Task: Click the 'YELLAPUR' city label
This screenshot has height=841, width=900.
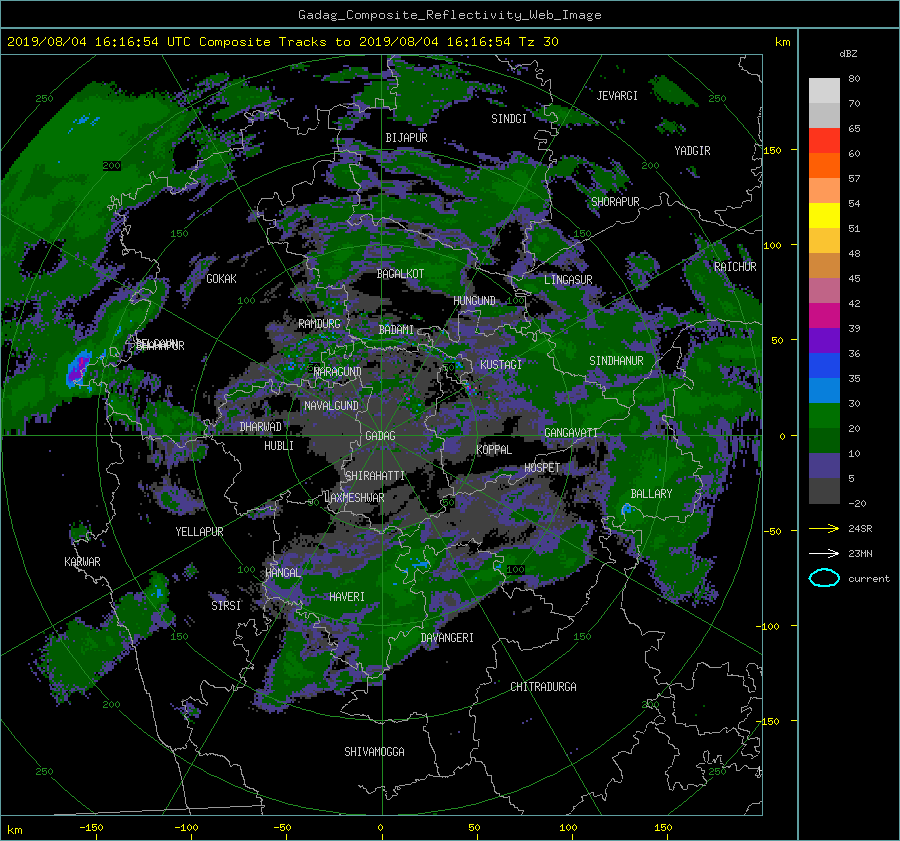Action: click(199, 532)
